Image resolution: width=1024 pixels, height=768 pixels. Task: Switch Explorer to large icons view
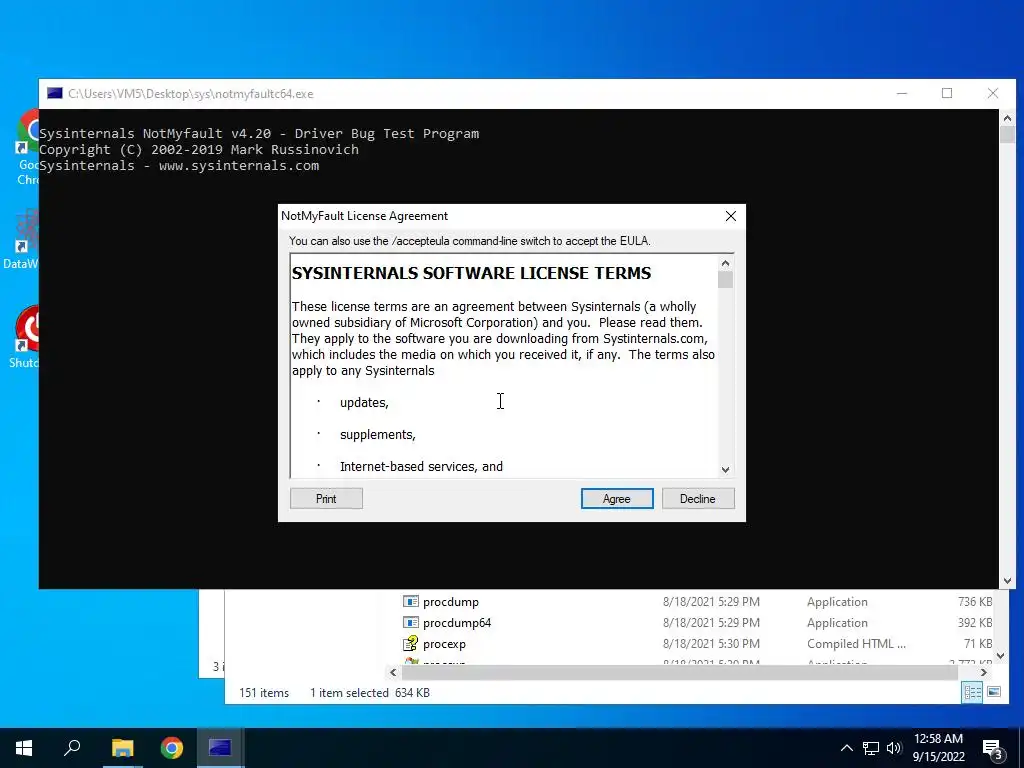click(993, 692)
